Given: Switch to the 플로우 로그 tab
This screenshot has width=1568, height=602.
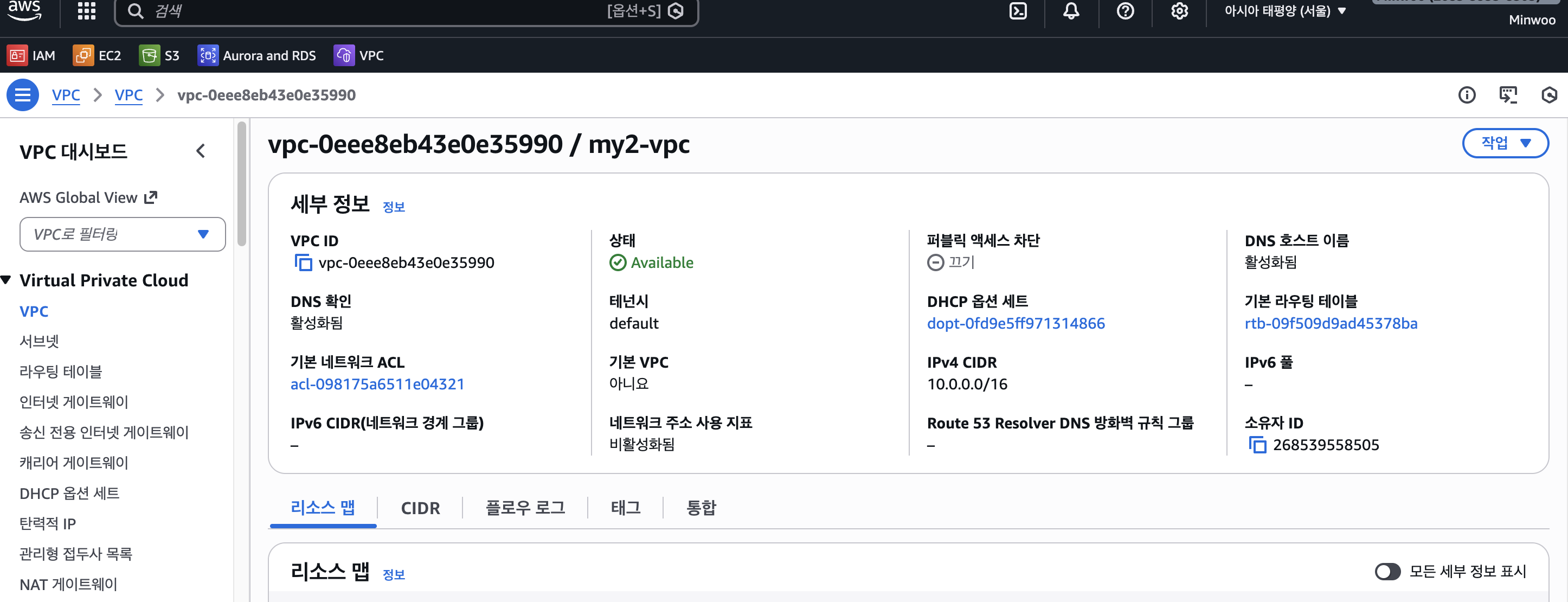Looking at the screenshot, I should 525,508.
